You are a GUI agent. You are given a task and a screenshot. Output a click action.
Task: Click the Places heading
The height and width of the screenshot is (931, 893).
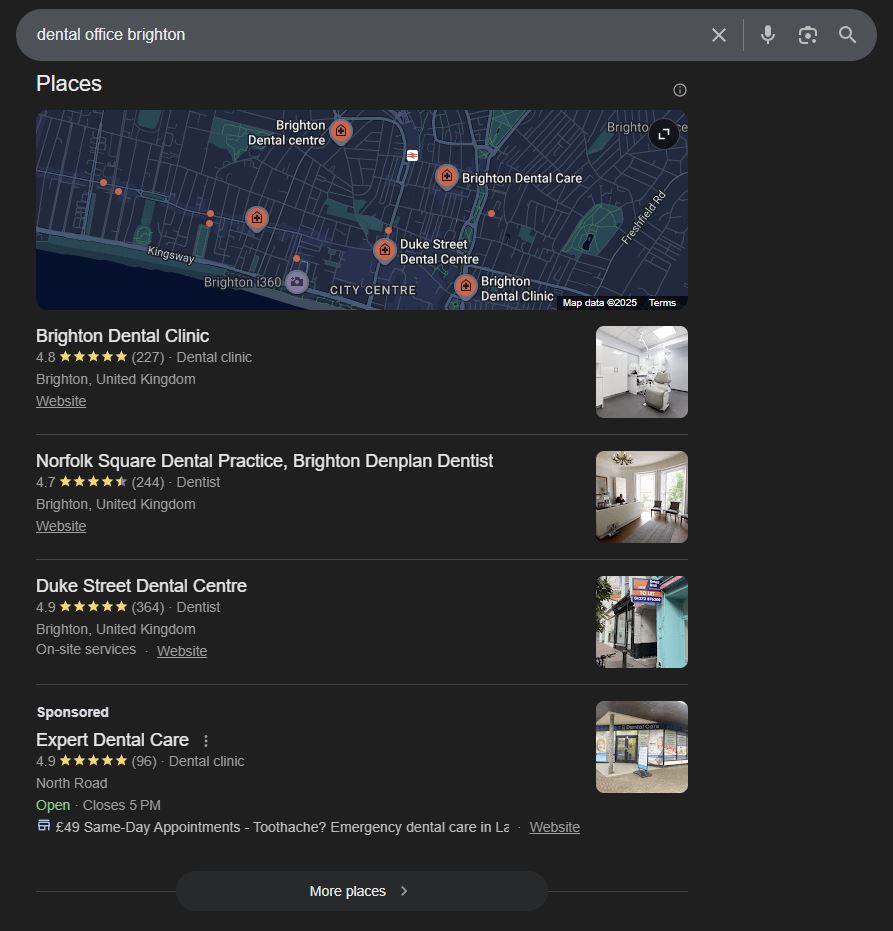[x=69, y=84]
